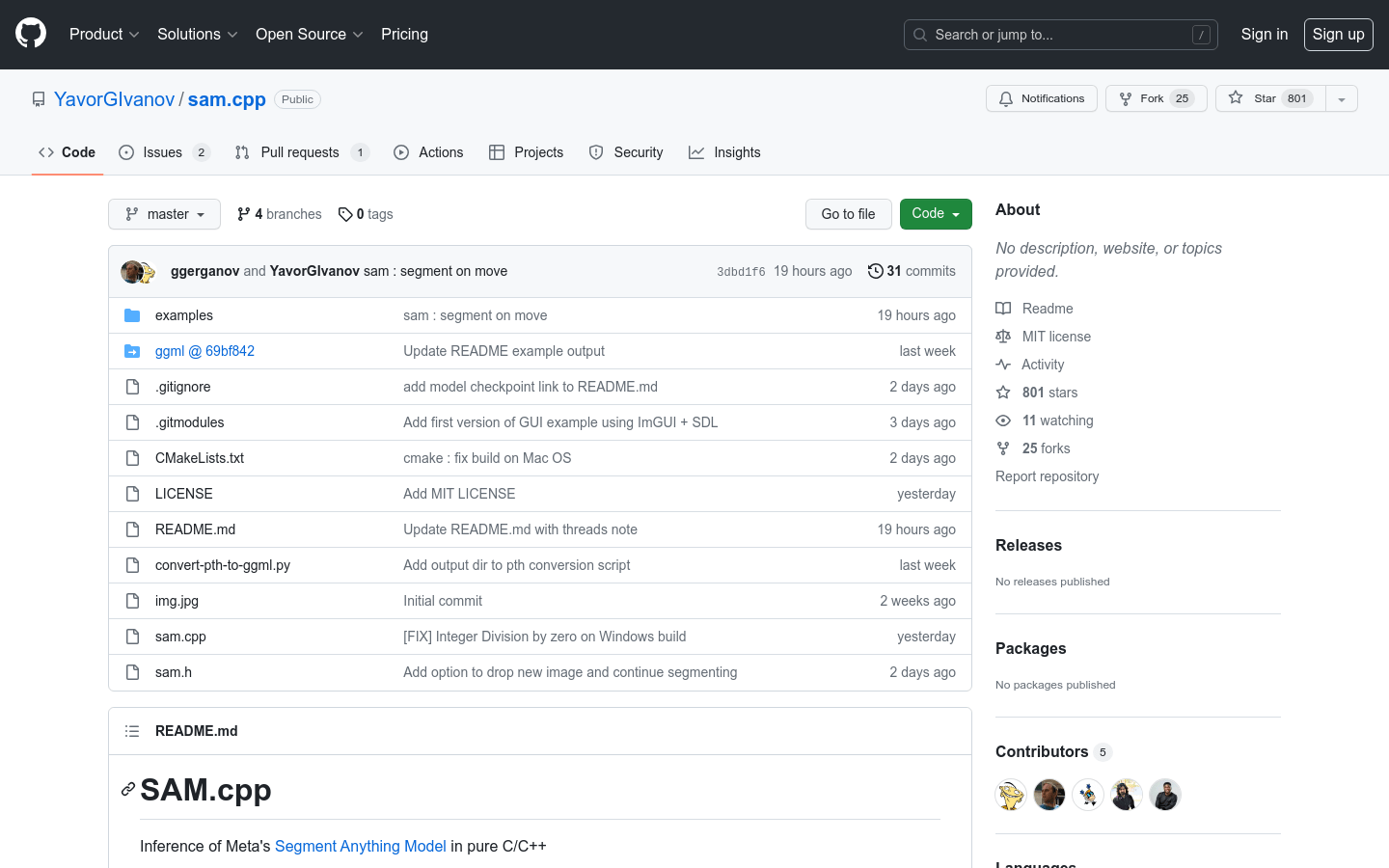
Task: Open the Contributors section heading
Action: [1052, 751]
